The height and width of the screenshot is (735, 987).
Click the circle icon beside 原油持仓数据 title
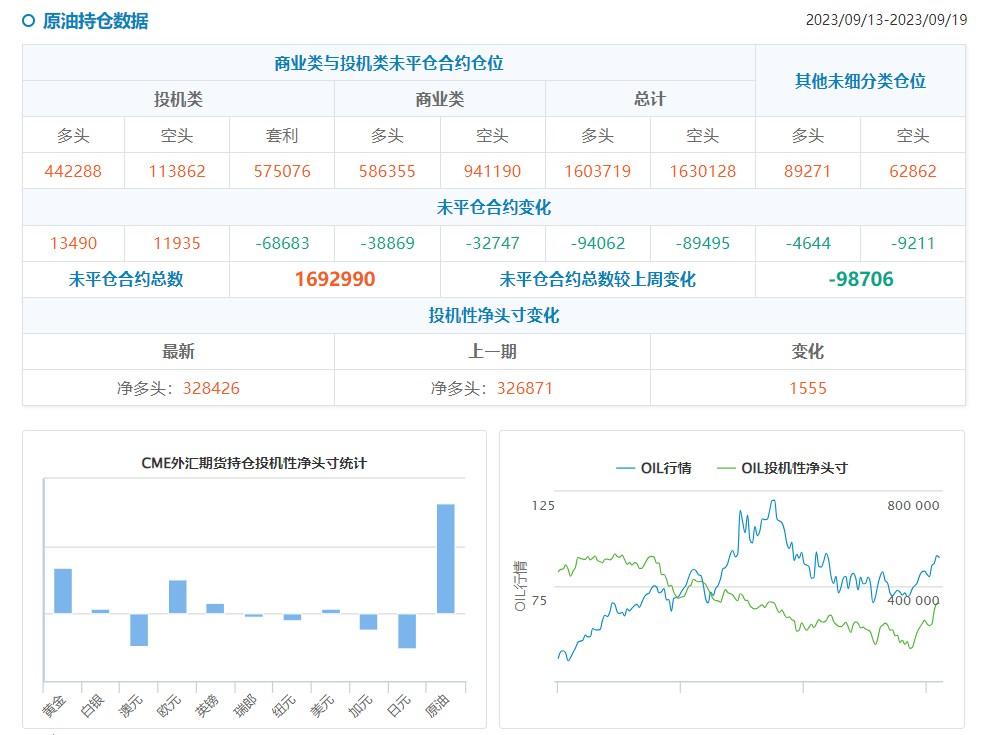(x=28, y=20)
